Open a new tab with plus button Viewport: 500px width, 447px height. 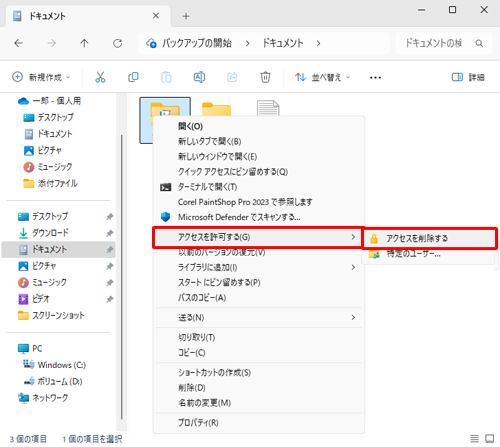186,16
